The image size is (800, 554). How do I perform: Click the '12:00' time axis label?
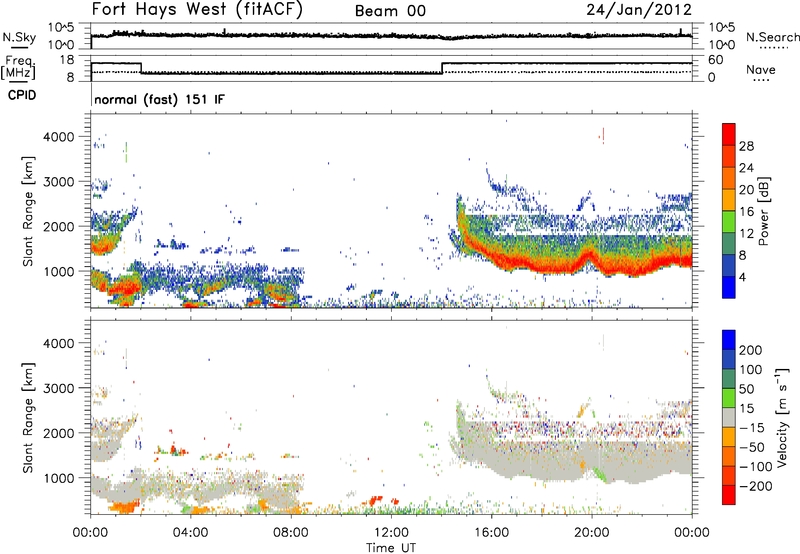tap(391, 533)
